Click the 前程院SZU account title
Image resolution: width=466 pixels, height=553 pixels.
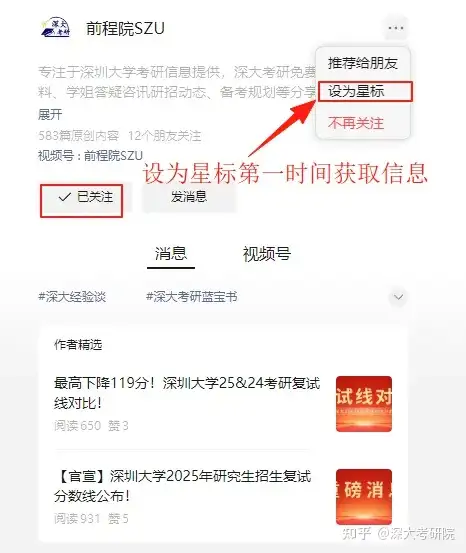pos(125,28)
